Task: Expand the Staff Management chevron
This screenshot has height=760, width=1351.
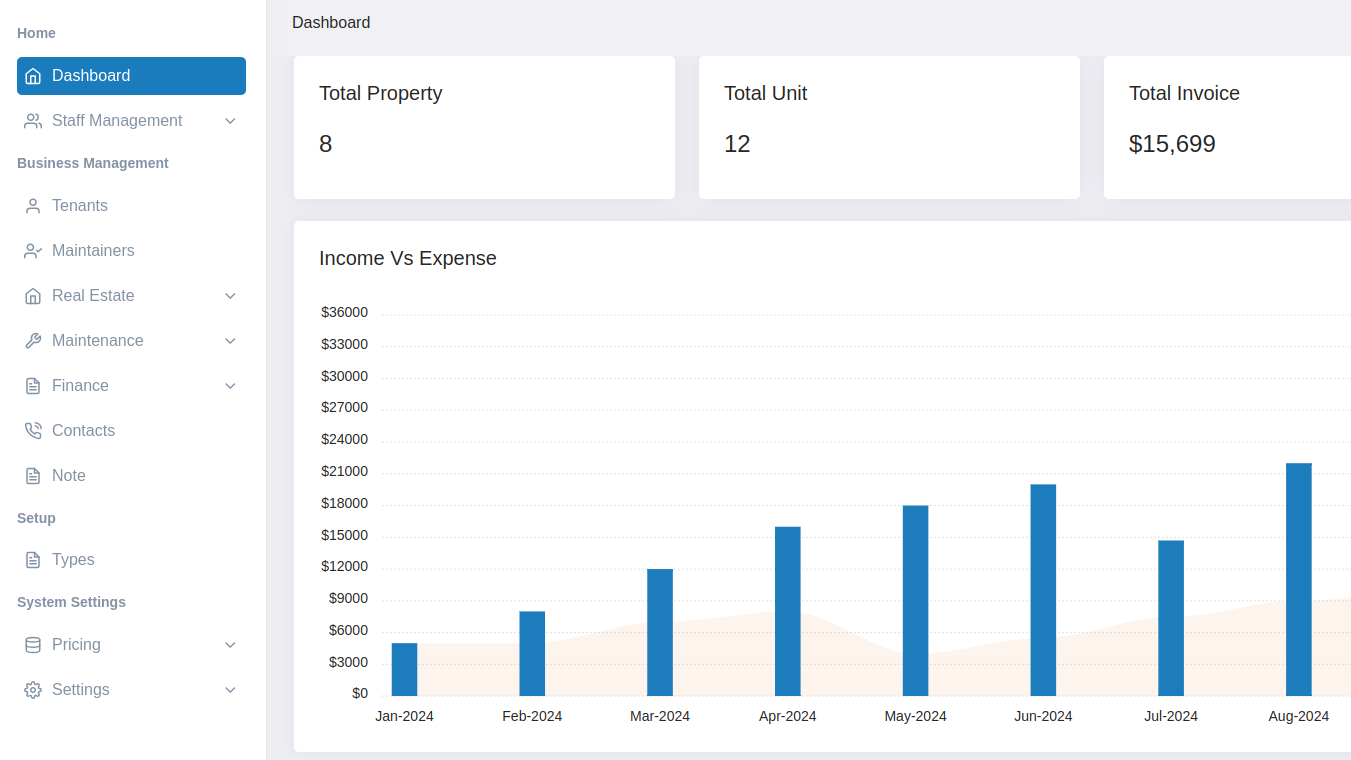Action: pyautogui.click(x=230, y=121)
